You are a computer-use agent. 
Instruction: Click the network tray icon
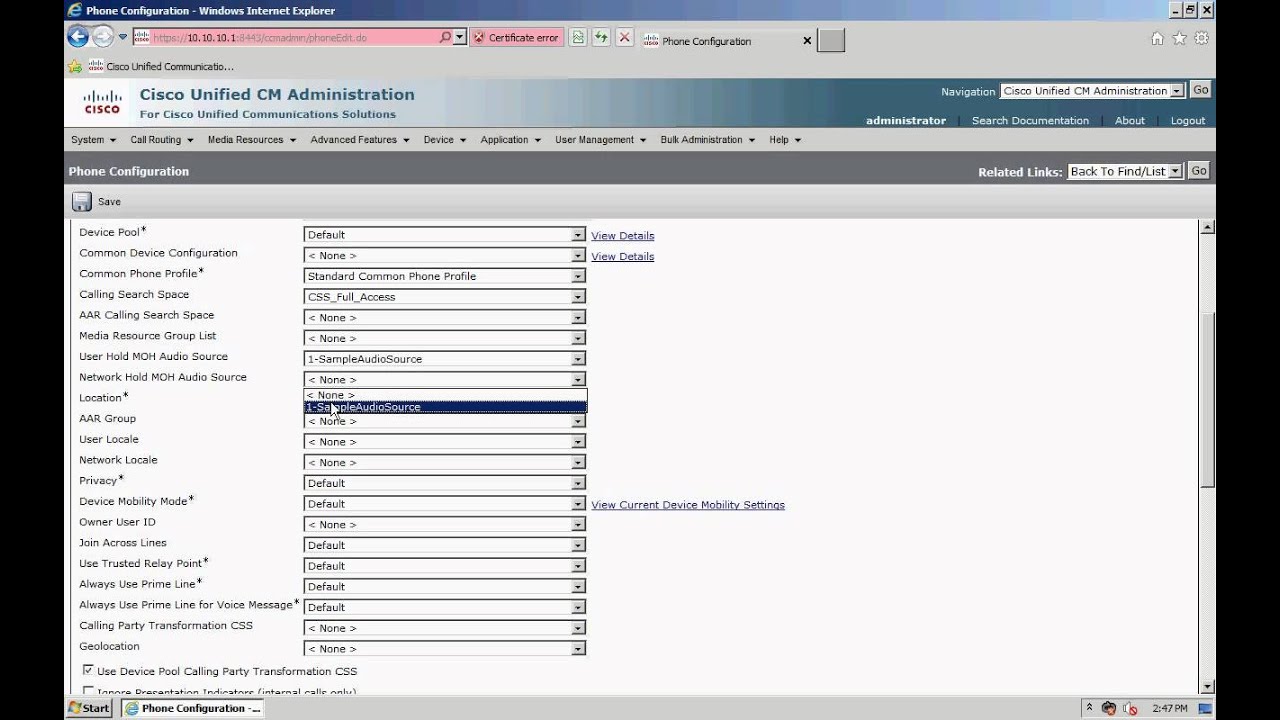[1109, 708]
